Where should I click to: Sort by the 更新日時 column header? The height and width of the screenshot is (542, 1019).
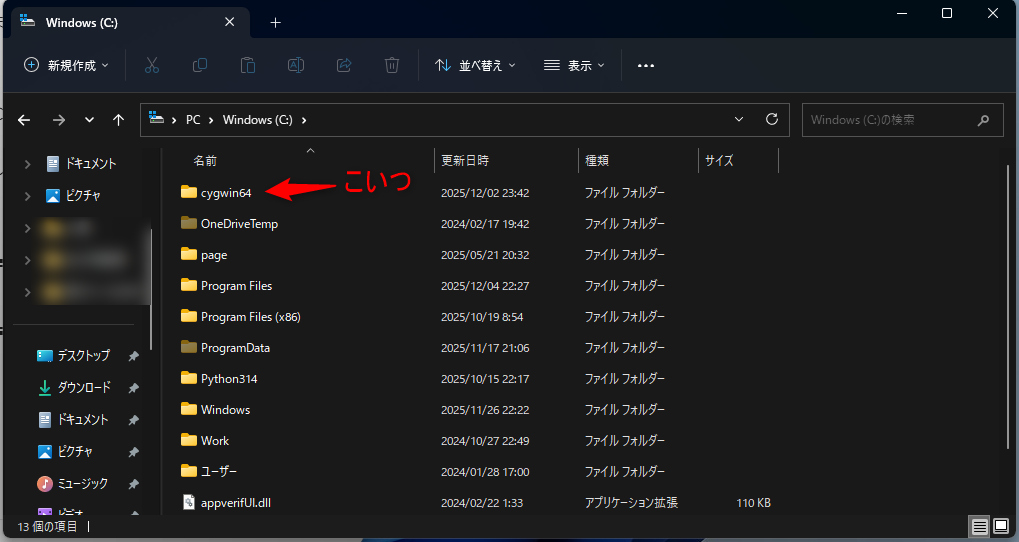(465, 160)
